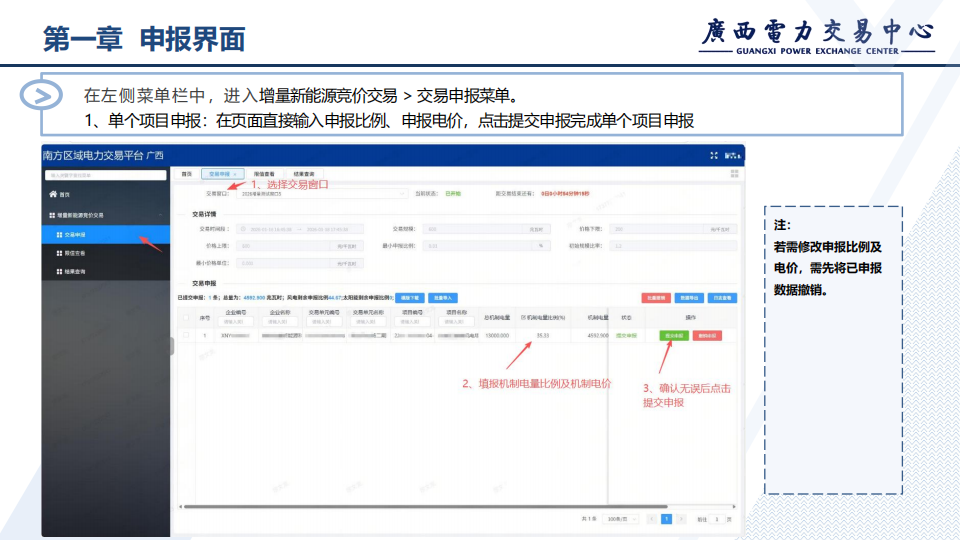The height and width of the screenshot is (540, 960).
Task: Click the icon beside the second sidebar submenu item
Action: tap(59, 253)
